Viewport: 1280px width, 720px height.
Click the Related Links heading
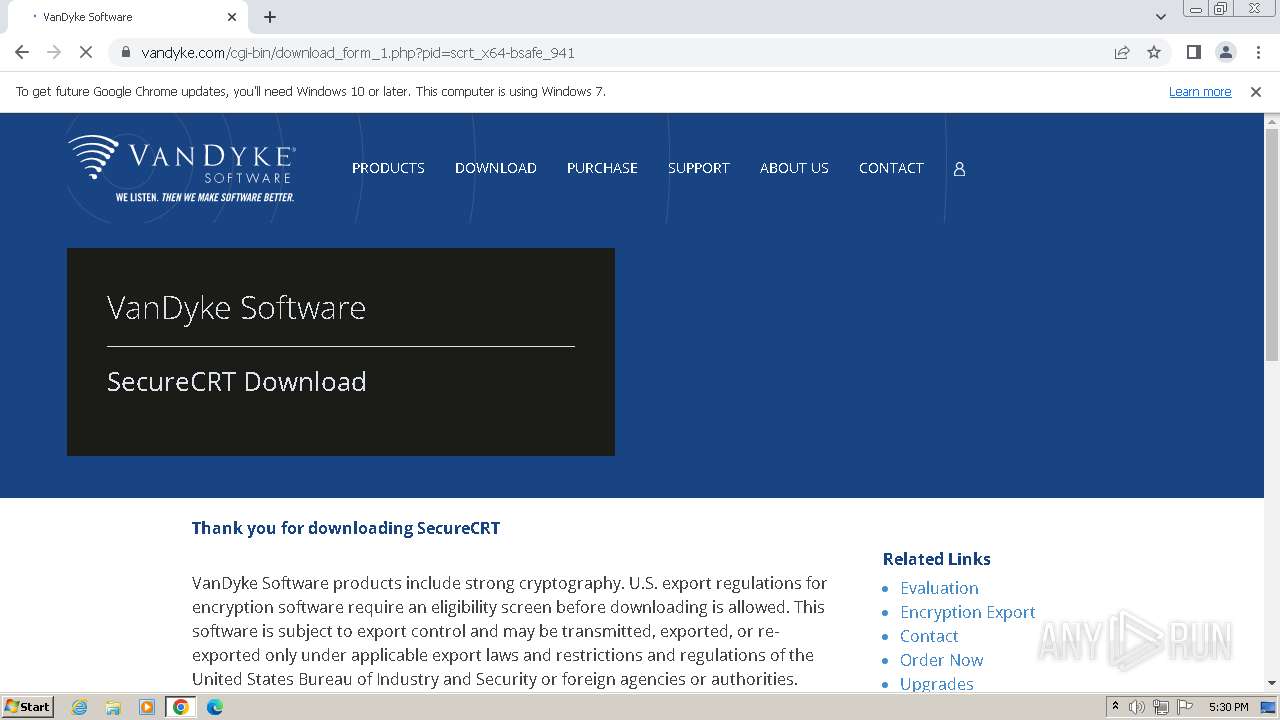click(x=937, y=559)
